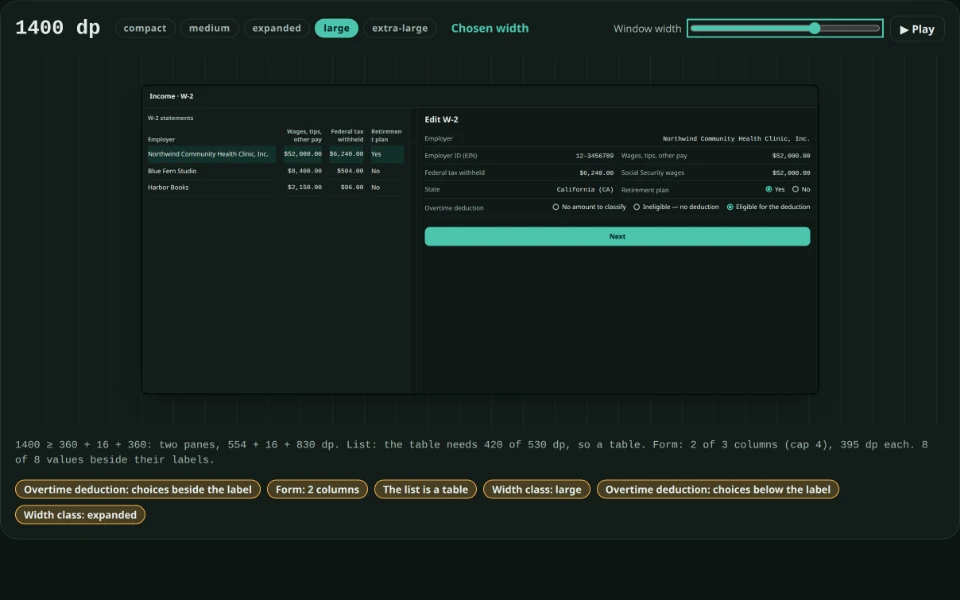Image resolution: width=960 pixels, height=600 pixels.
Task: Click the State value California (CA)
Action: 585,190
